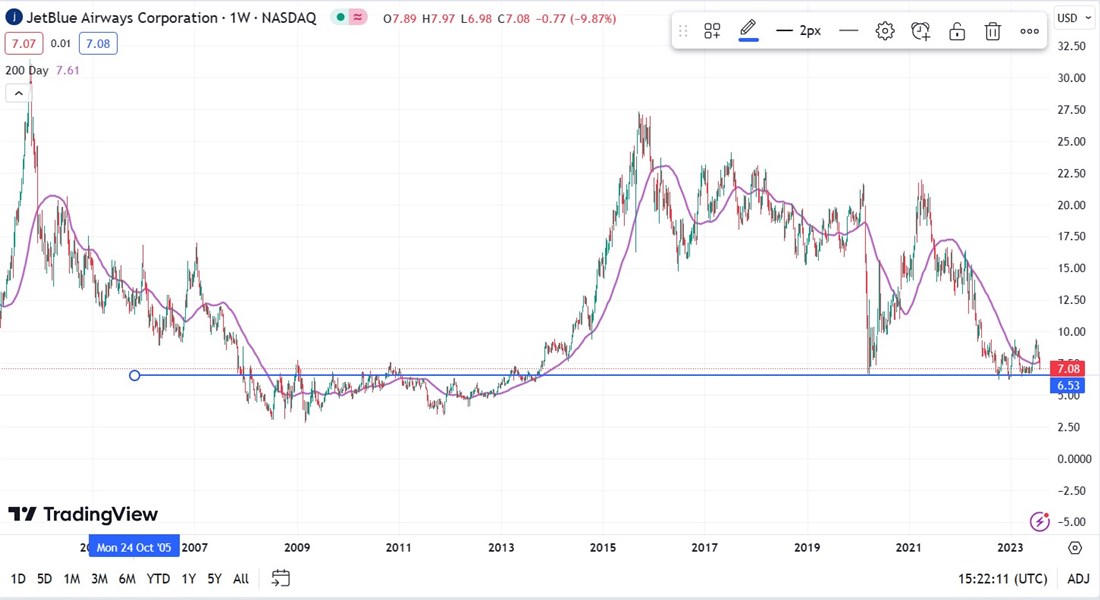1100x600 pixels.
Task: Click the 7.61 moving average value
Action: tap(68, 70)
